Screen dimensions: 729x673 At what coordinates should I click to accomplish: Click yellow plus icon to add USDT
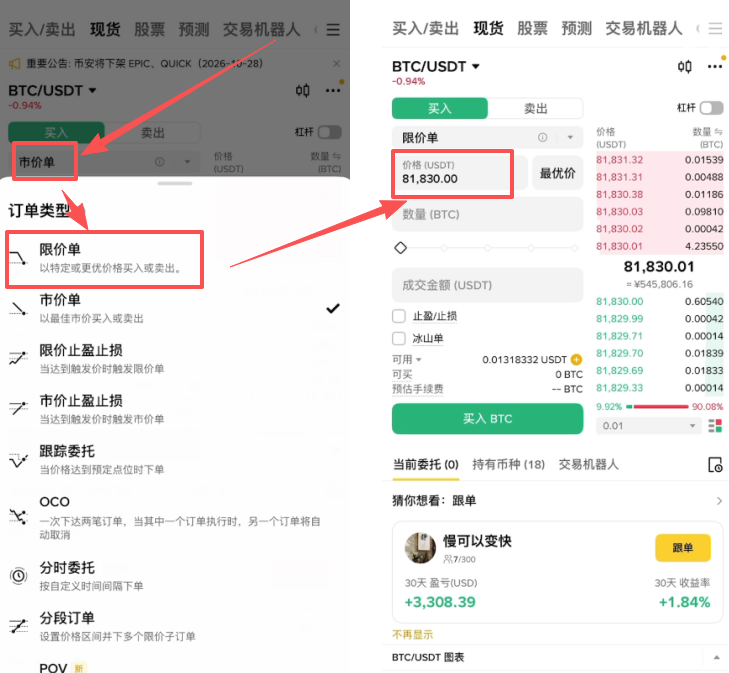(576, 359)
